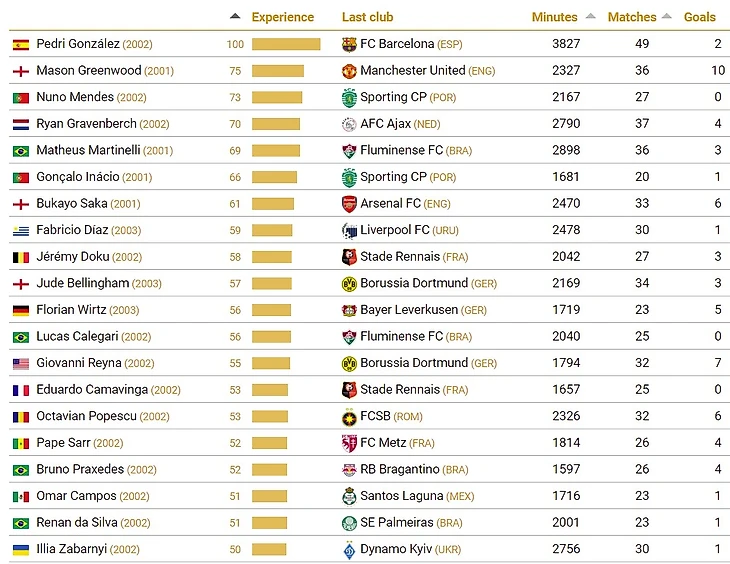Open Borussia Dortmund link in Reyna row
The image size is (730, 564).
pyautogui.click(x=413, y=363)
